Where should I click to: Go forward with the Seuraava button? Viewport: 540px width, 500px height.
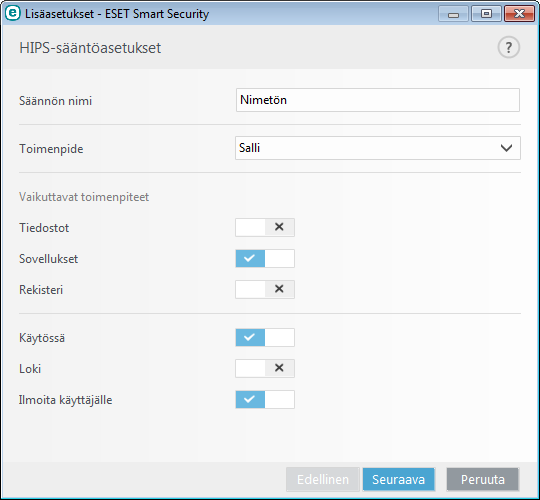[x=398, y=479]
